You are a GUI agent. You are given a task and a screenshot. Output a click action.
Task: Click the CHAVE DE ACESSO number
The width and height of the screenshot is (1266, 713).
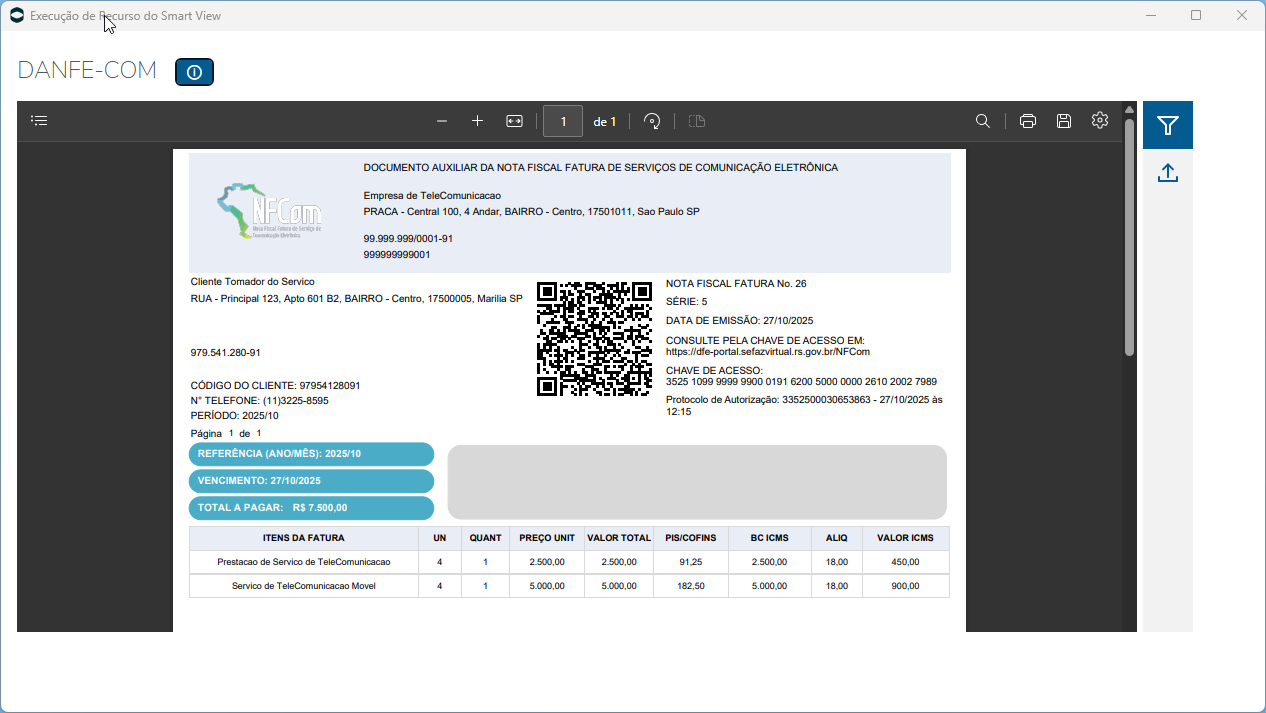[x=801, y=382]
